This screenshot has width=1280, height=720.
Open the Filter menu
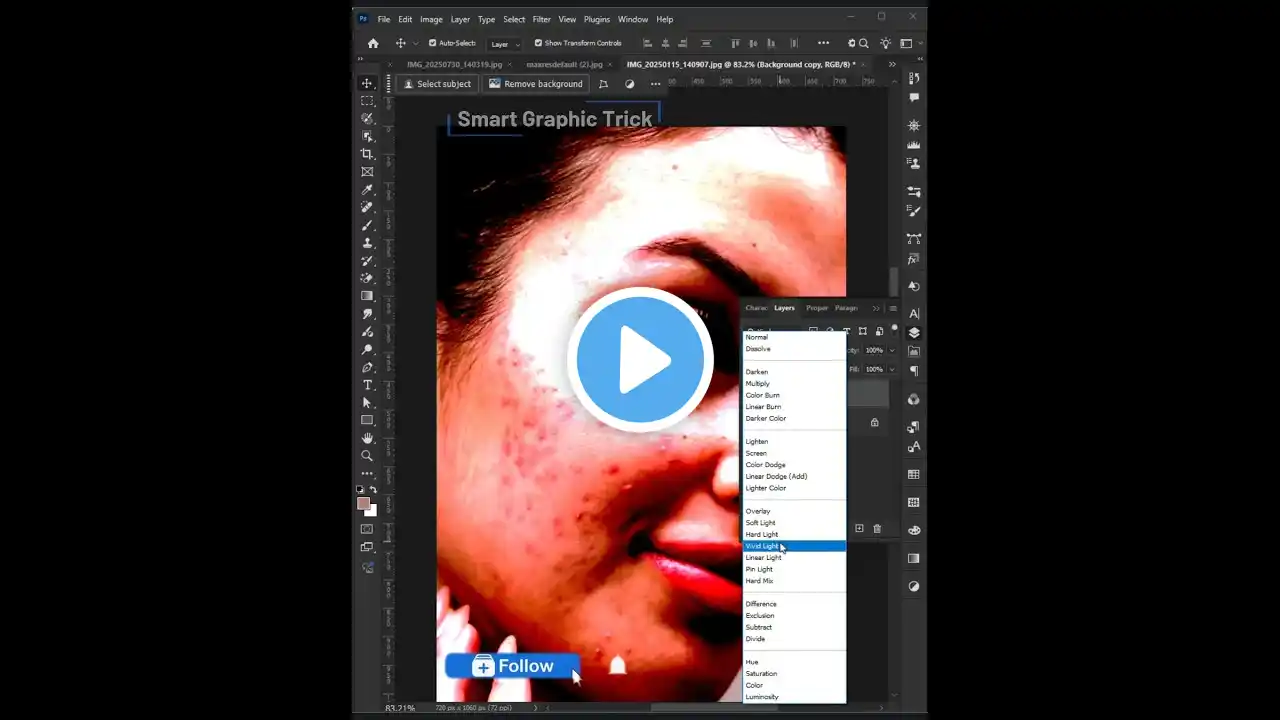pos(541,19)
